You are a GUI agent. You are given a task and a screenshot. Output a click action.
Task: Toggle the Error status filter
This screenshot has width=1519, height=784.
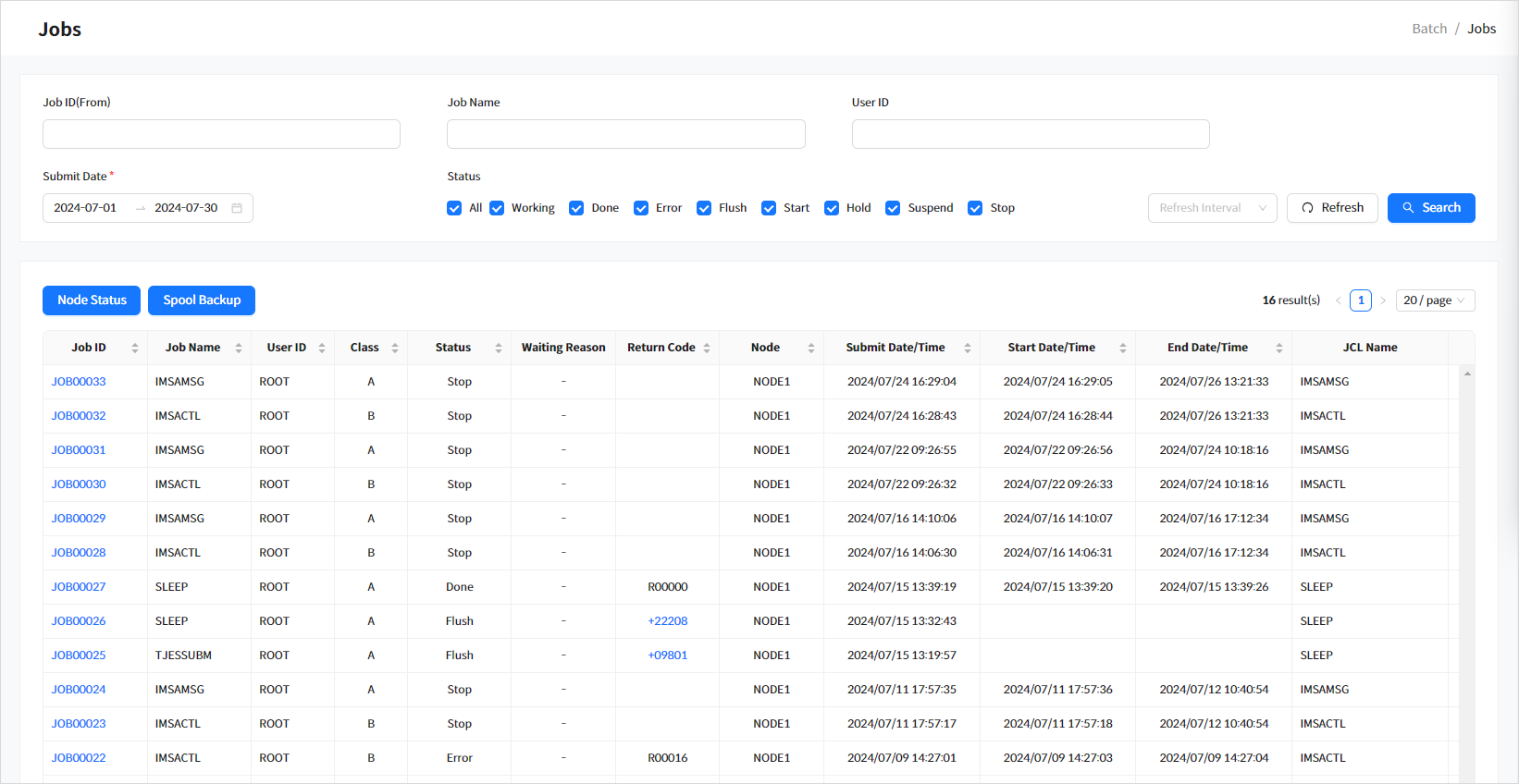[x=641, y=208]
